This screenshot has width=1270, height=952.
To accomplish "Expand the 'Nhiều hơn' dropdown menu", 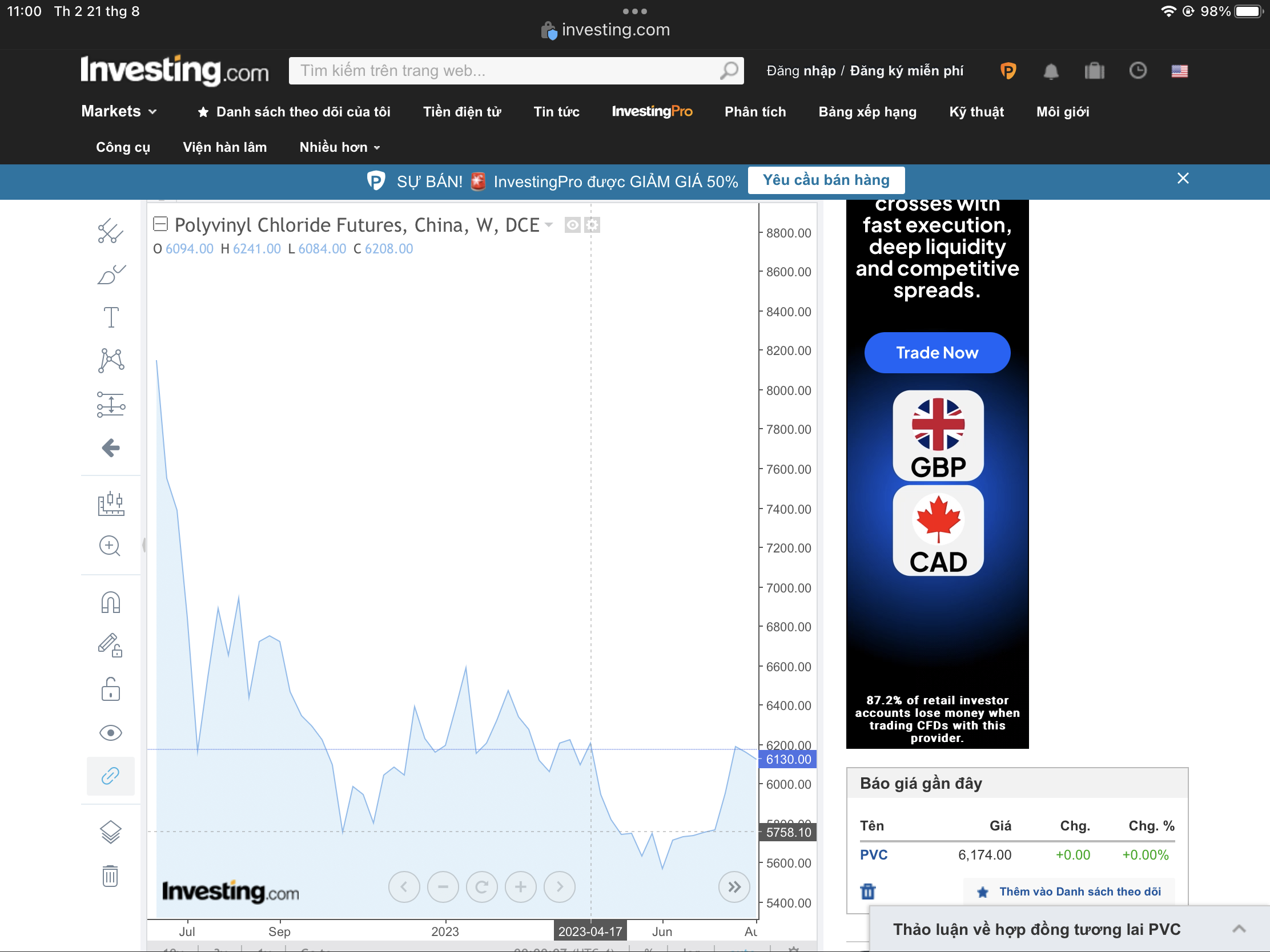I will 339,147.
